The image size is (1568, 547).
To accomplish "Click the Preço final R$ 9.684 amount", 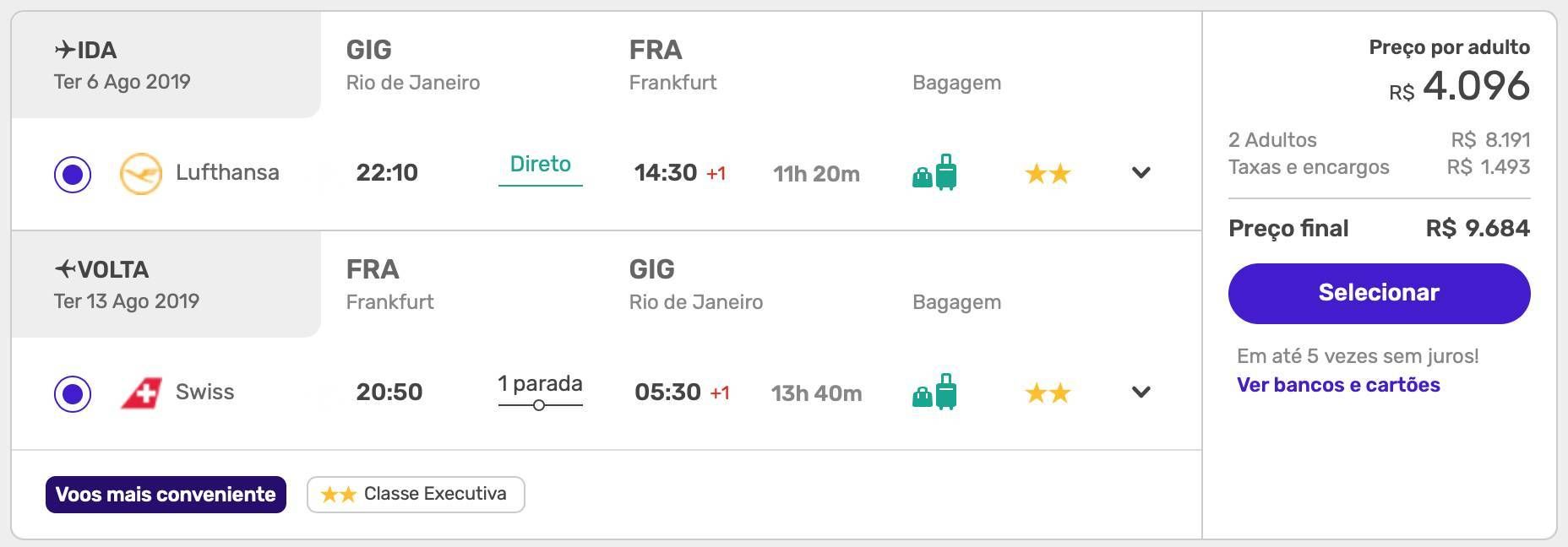I will click(1478, 229).
